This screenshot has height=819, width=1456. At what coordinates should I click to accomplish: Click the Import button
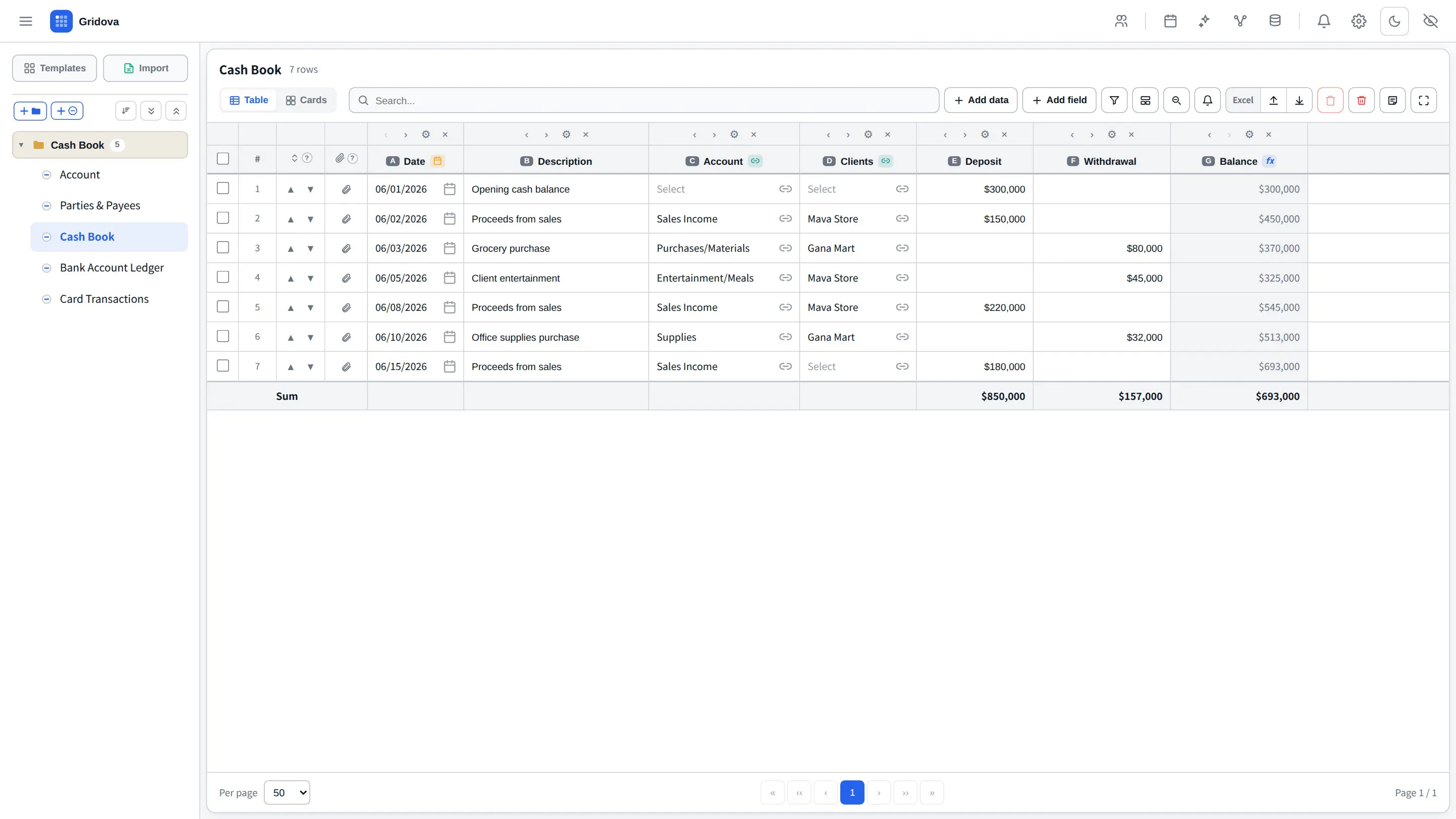point(145,68)
